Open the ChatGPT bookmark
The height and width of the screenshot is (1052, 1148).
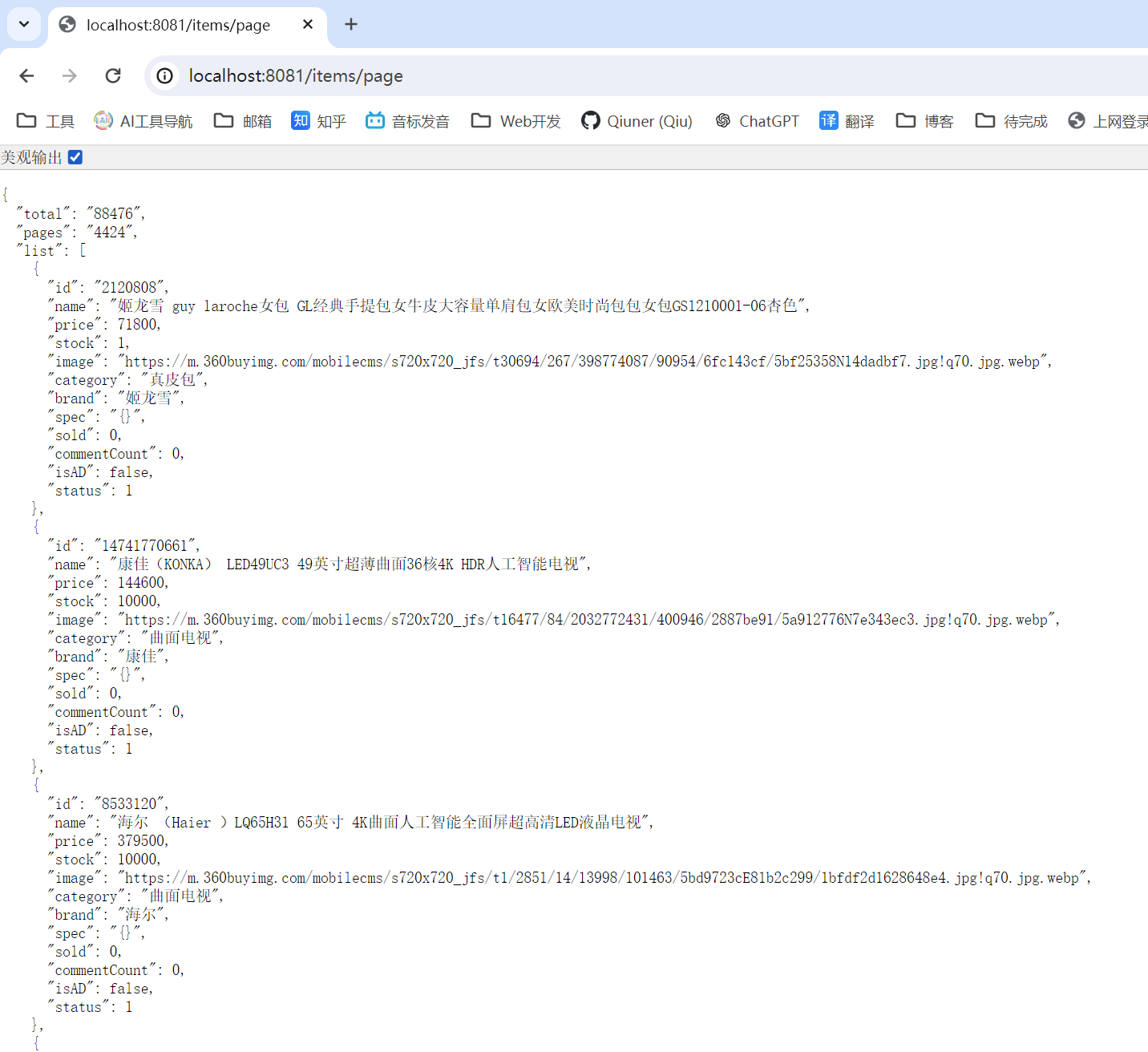758,121
